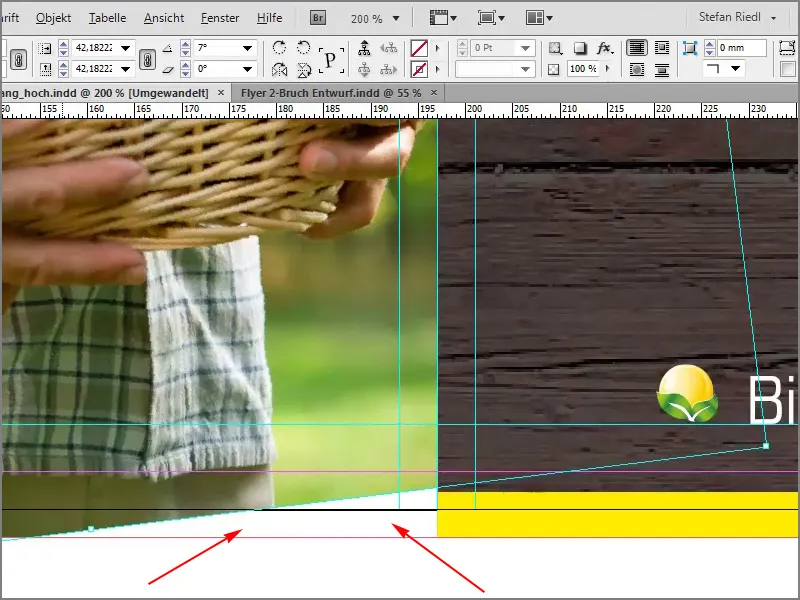Select wrap around bounding box
The height and width of the screenshot is (600, 800).
662,48
